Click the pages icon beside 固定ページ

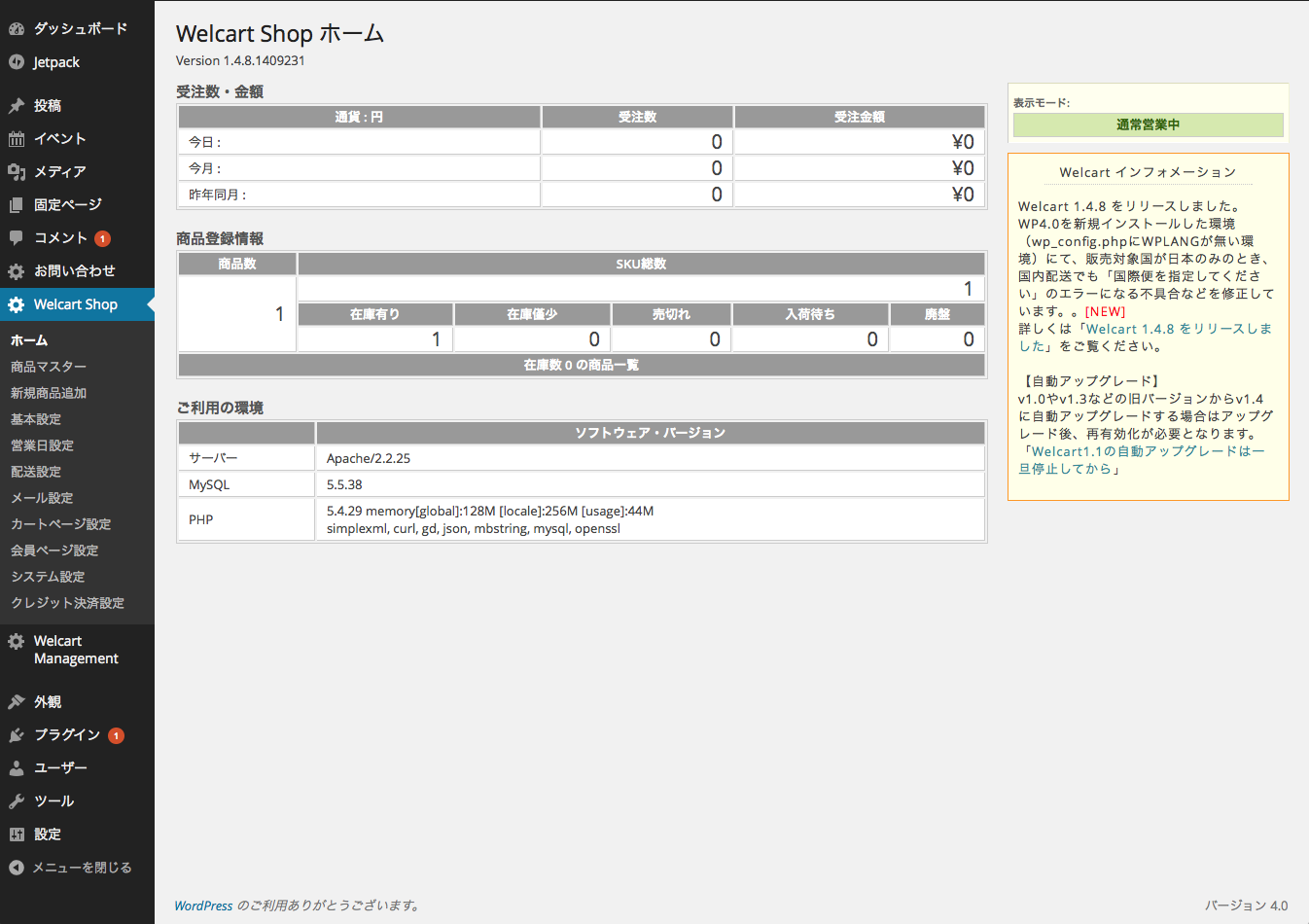click(x=17, y=205)
